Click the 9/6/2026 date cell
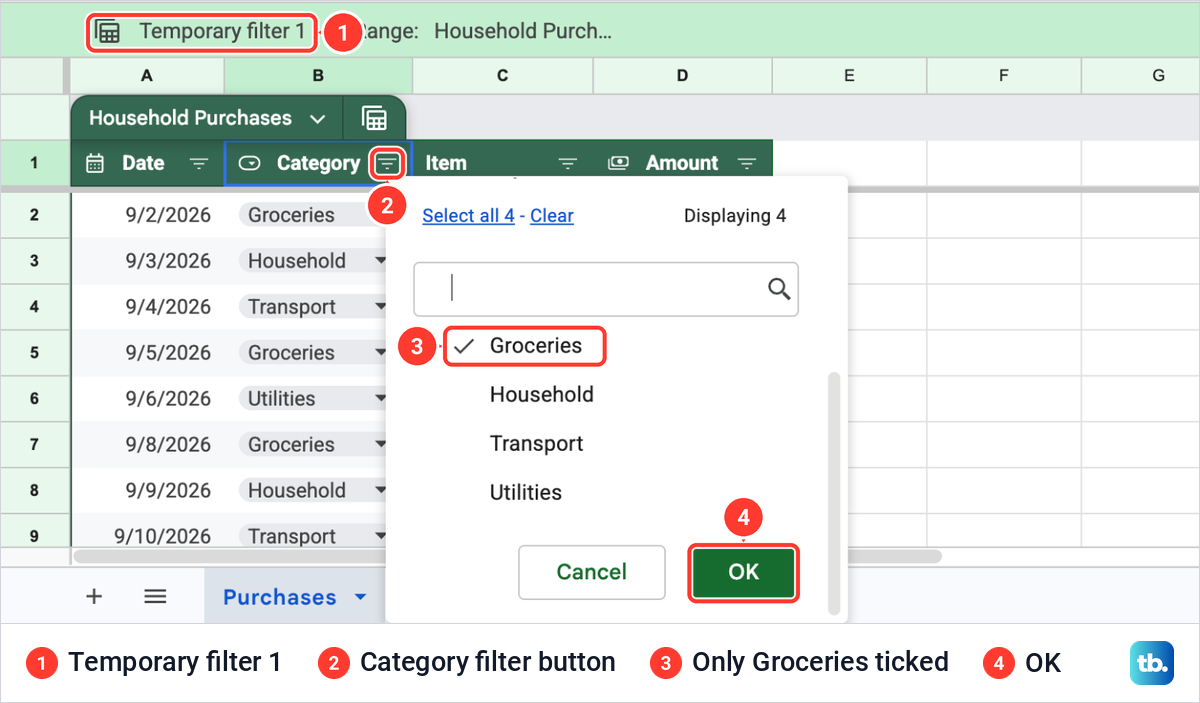The image size is (1200, 703). click(148, 399)
